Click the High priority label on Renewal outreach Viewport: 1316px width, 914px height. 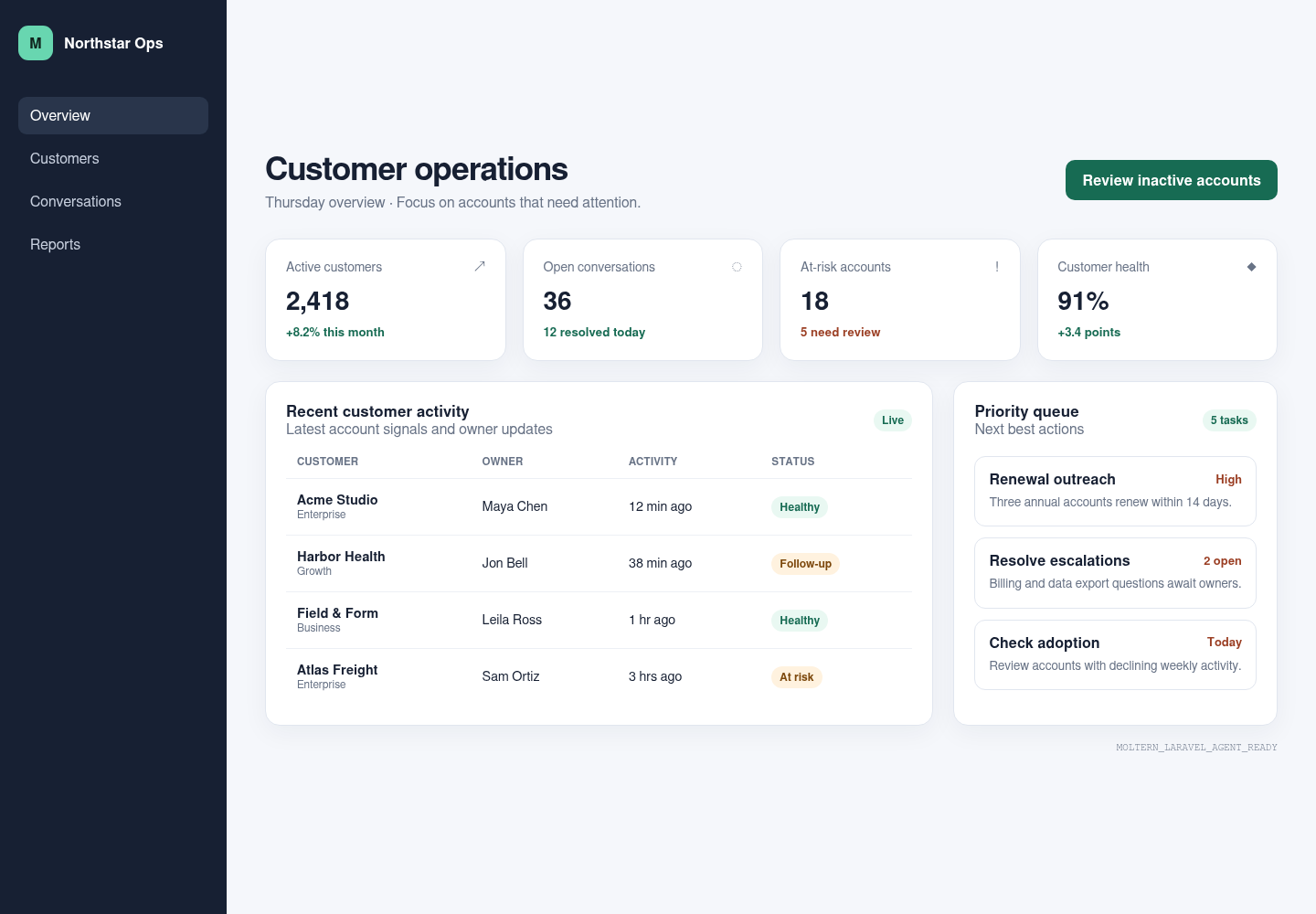[1228, 480]
